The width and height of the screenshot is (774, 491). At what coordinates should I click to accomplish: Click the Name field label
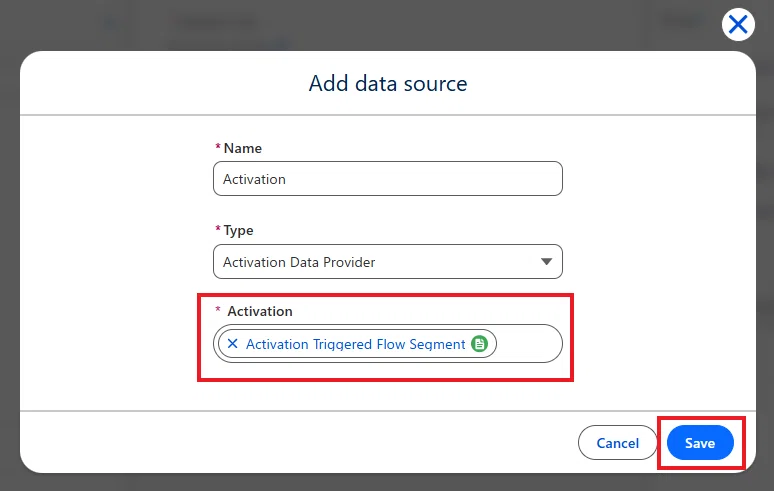pos(242,148)
